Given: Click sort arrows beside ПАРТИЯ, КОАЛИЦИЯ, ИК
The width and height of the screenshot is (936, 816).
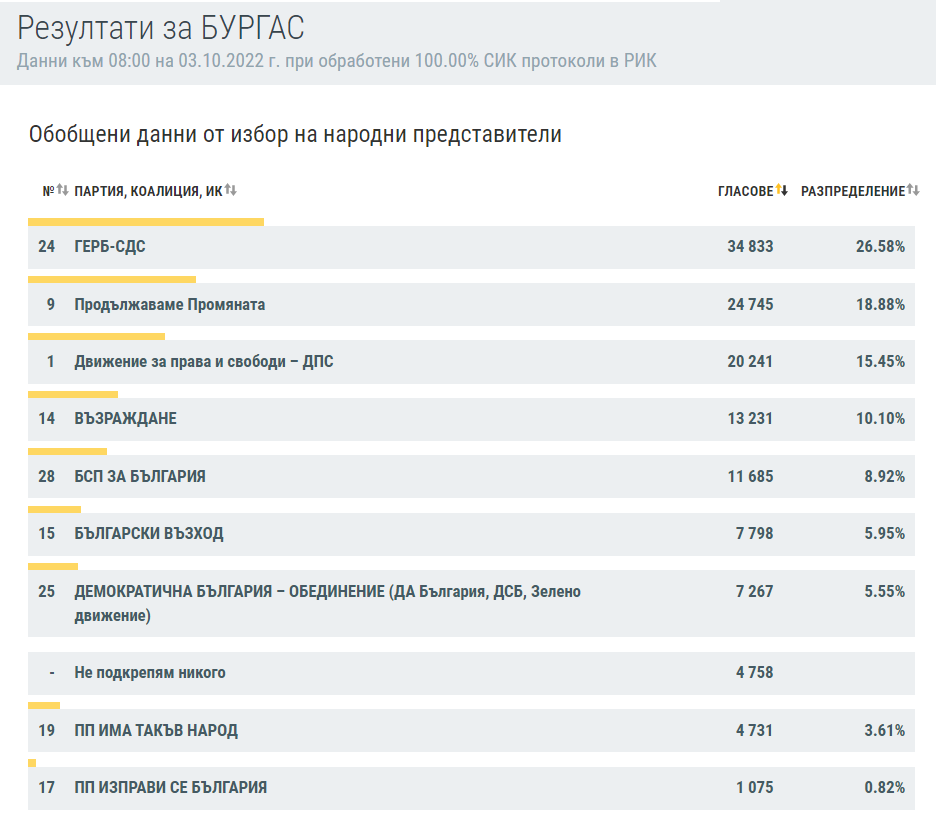Looking at the screenshot, I should [x=231, y=190].
